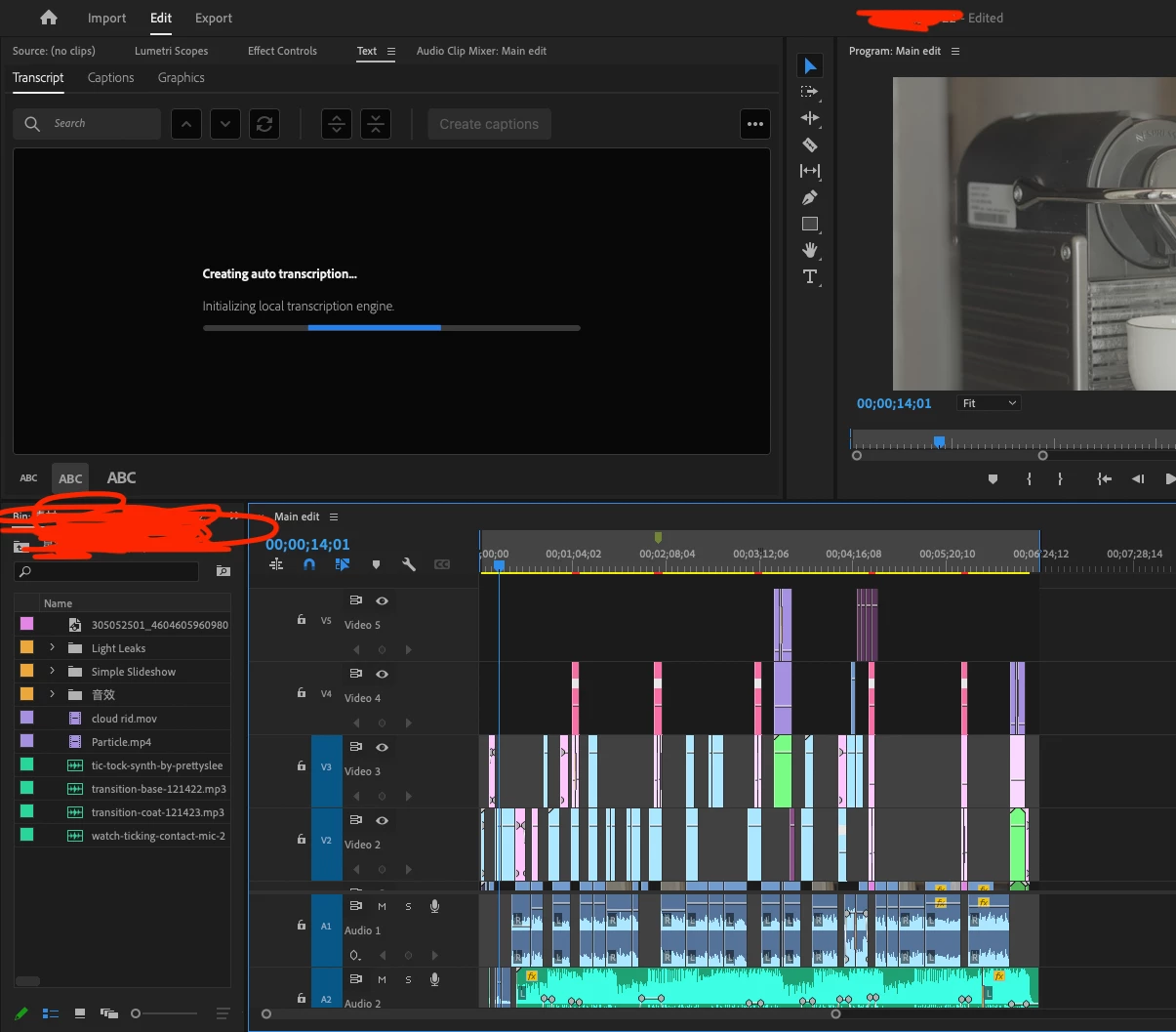Image resolution: width=1176 pixels, height=1032 pixels.
Task: Hide the Video 5 track
Action: click(x=382, y=600)
